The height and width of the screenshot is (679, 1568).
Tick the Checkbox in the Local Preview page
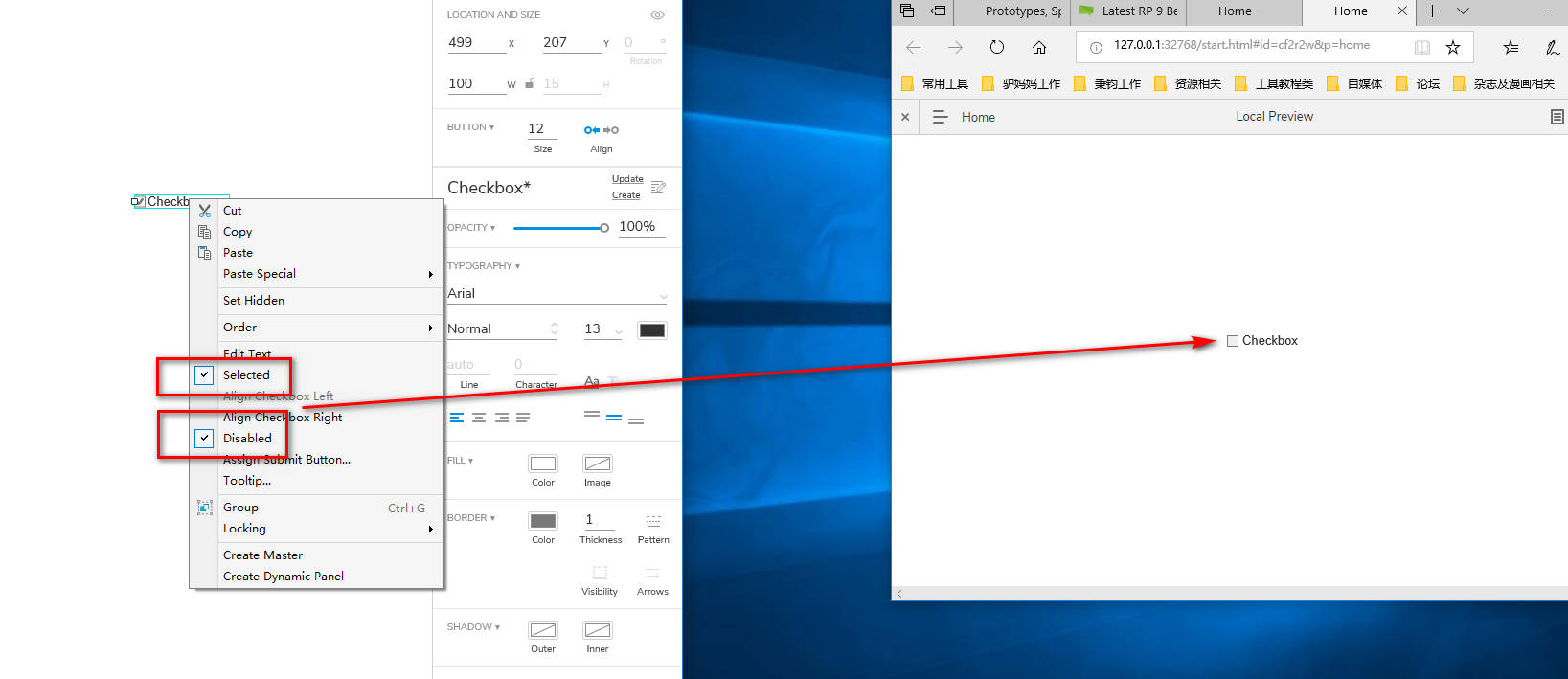coord(1233,341)
